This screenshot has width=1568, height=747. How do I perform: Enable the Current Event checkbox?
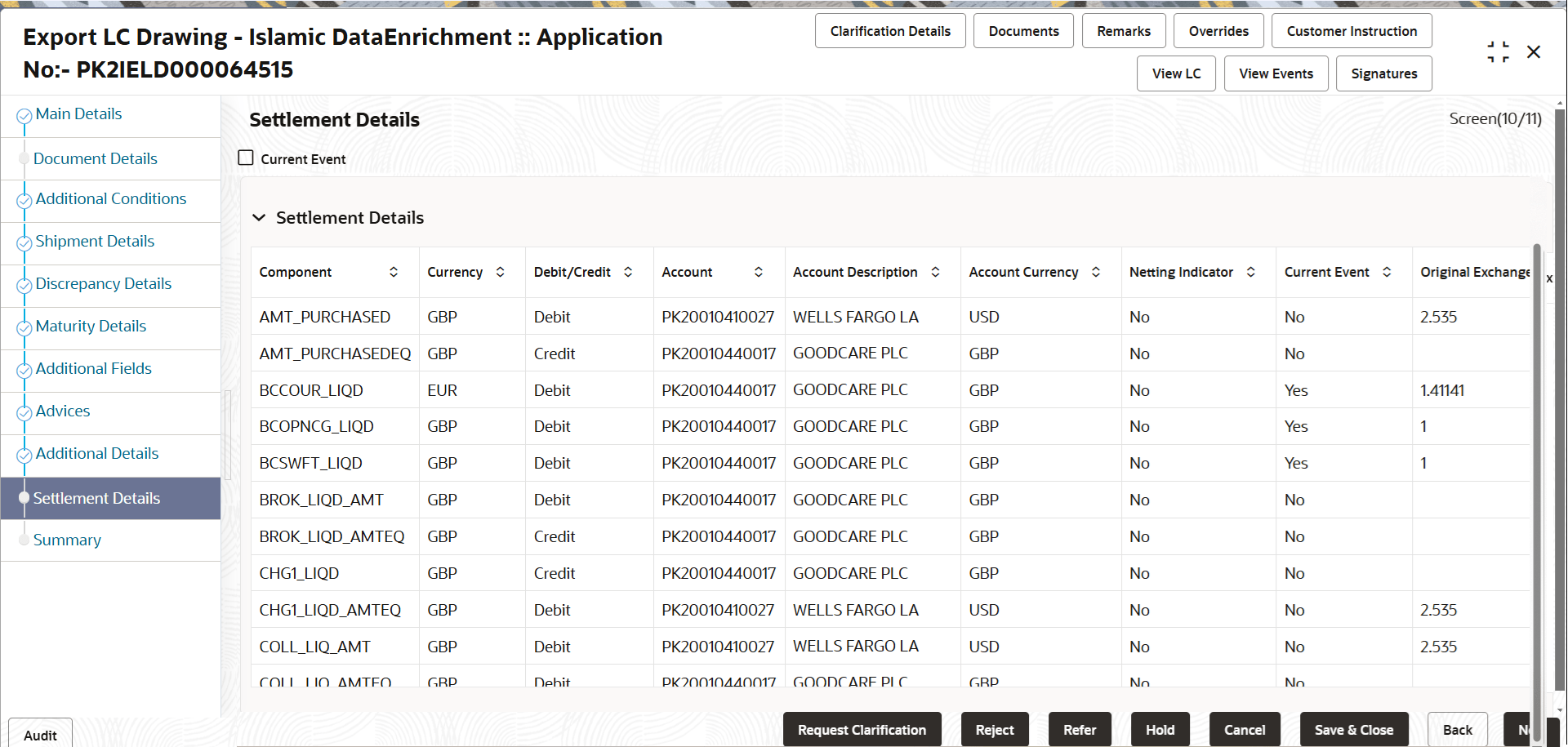[245, 157]
